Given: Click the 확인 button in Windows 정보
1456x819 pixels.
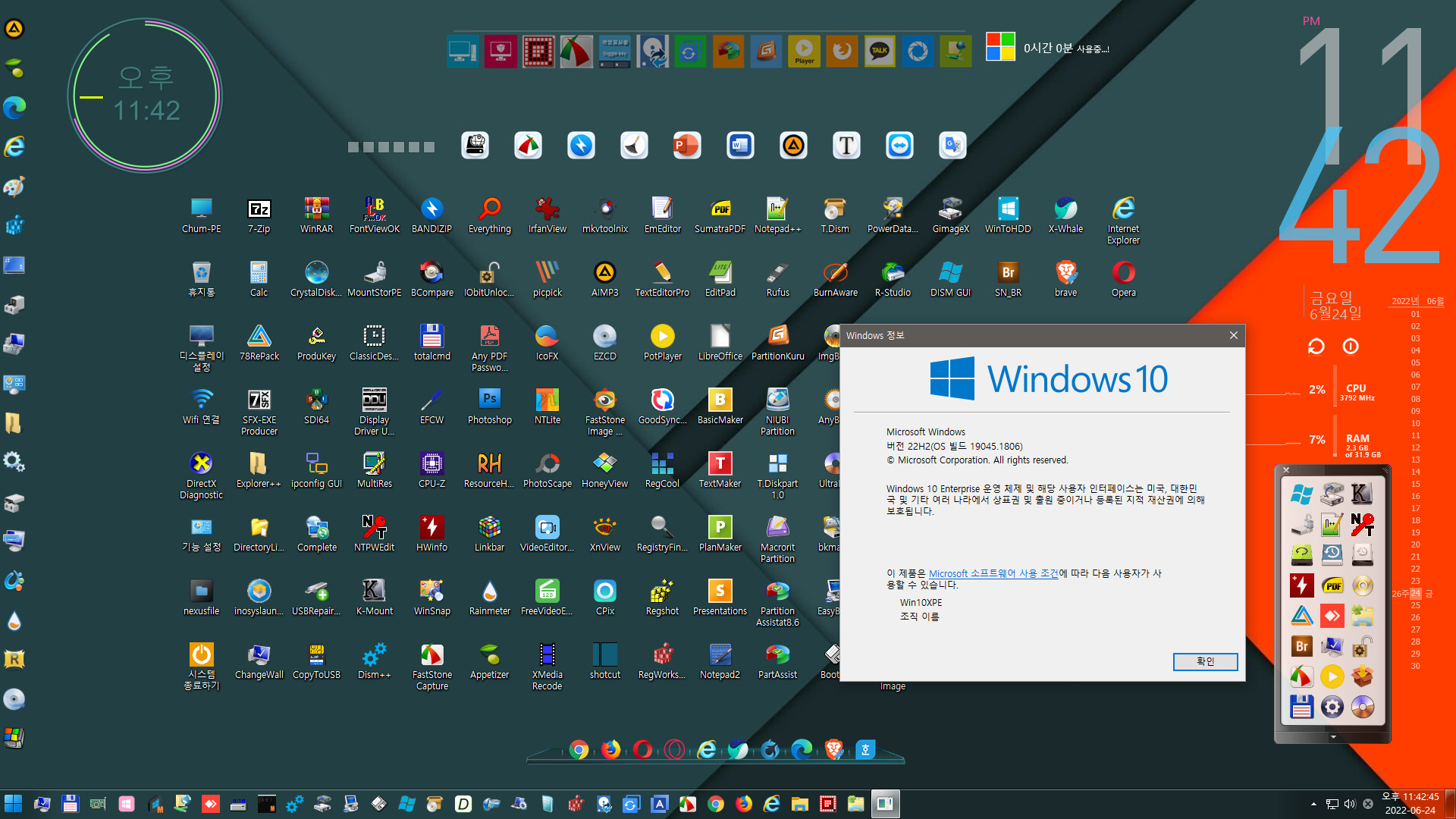Looking at the screenshot, I should (x=1205, y=661).
